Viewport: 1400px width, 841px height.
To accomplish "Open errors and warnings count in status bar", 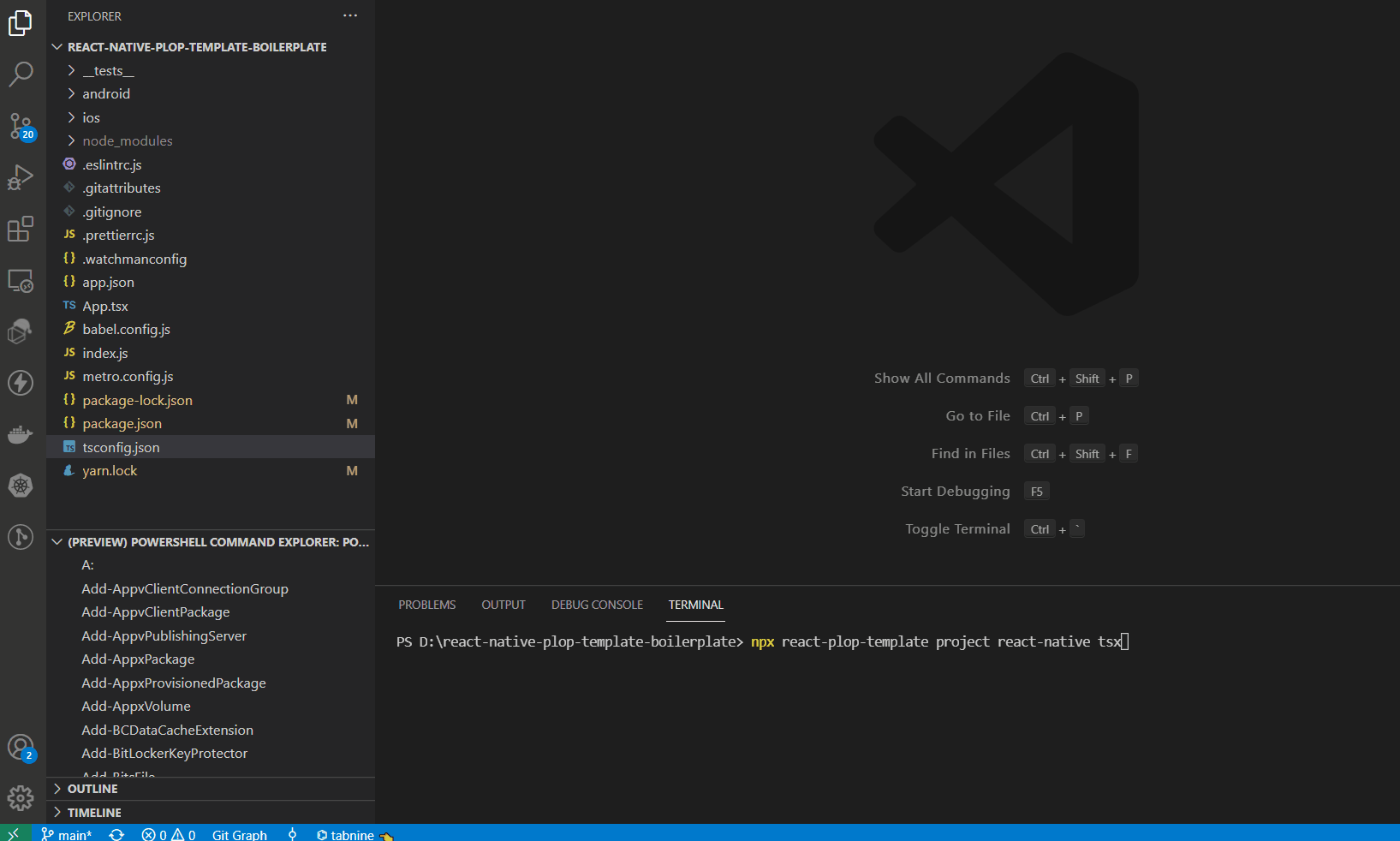I will click(x=169, y=834).
